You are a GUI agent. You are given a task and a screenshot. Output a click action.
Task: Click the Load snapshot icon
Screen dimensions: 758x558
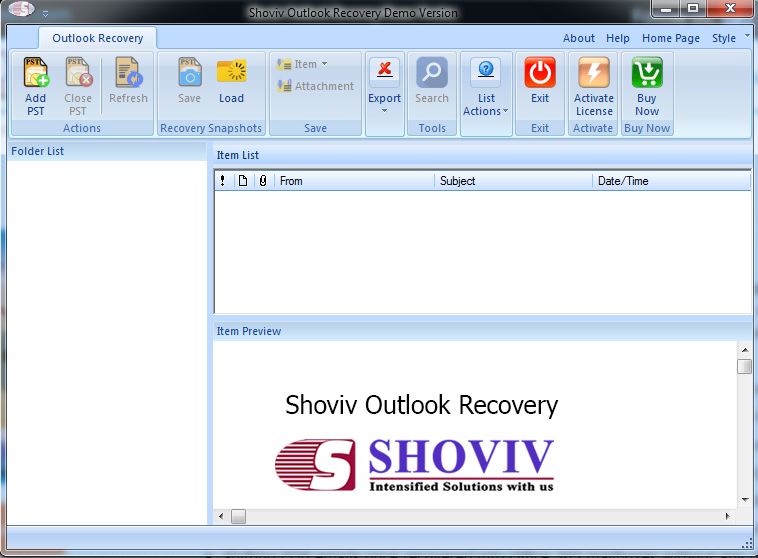coord(232,73)
